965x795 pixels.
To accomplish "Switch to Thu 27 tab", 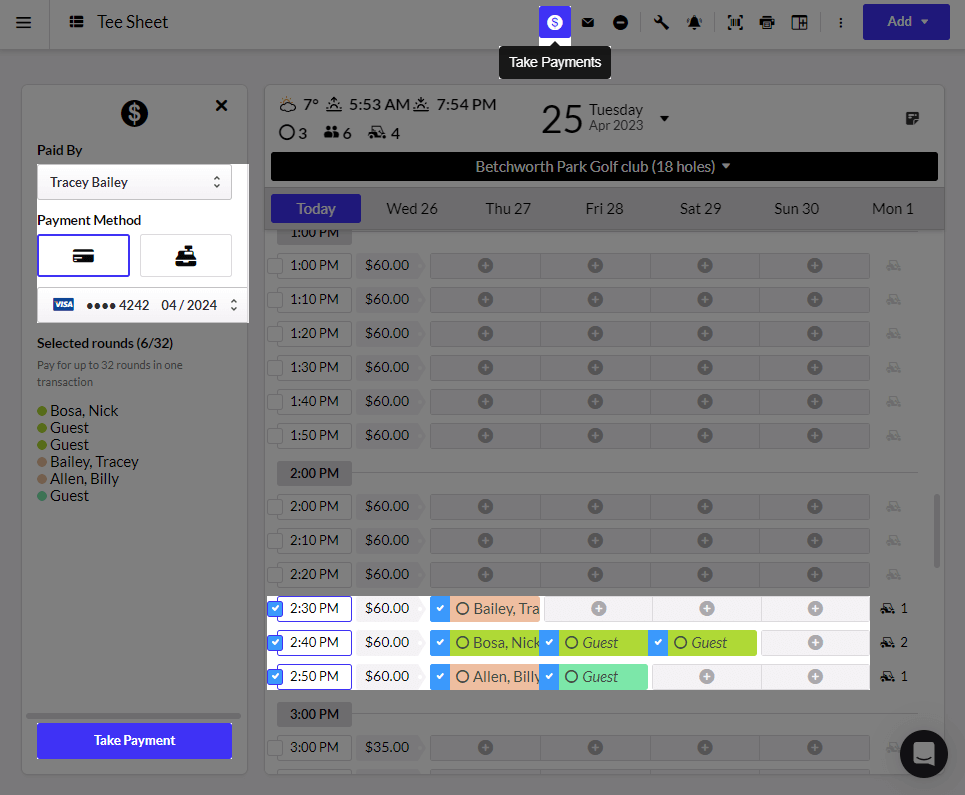I will pos(508,209).
